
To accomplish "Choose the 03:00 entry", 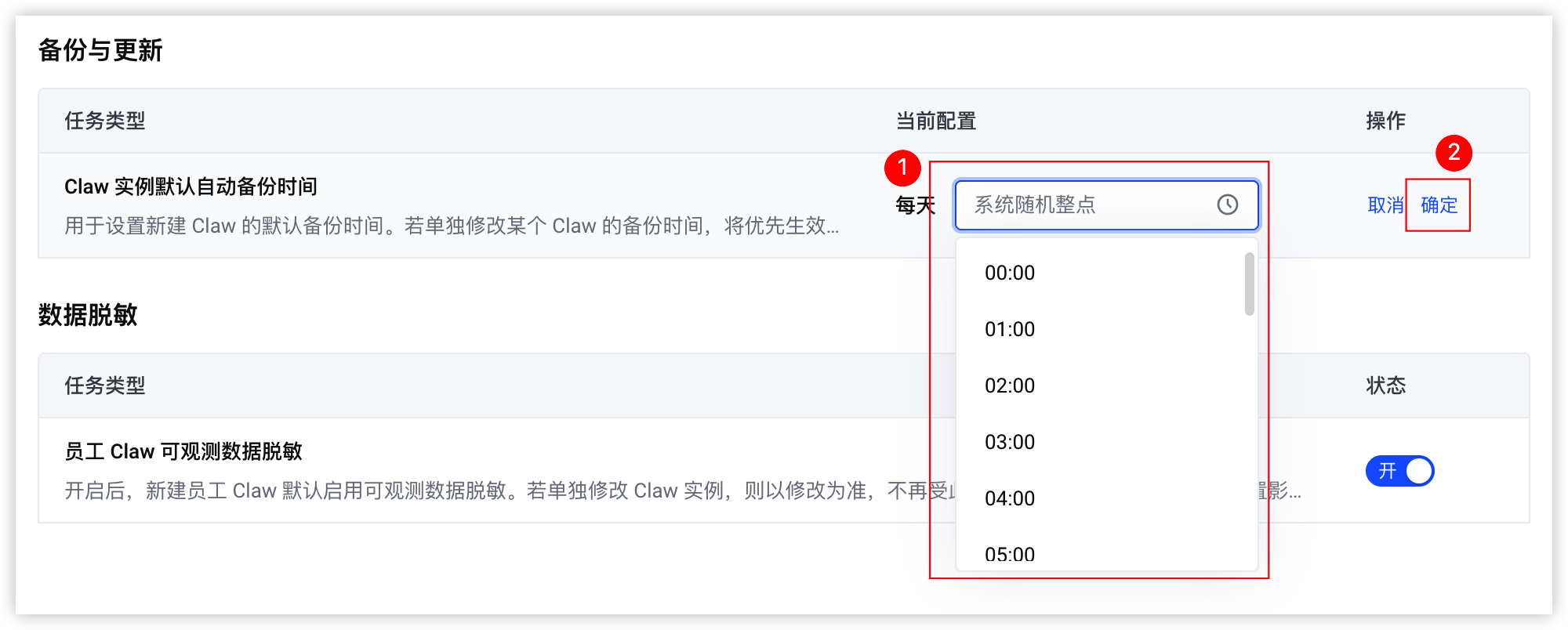I will point(1010,442).
